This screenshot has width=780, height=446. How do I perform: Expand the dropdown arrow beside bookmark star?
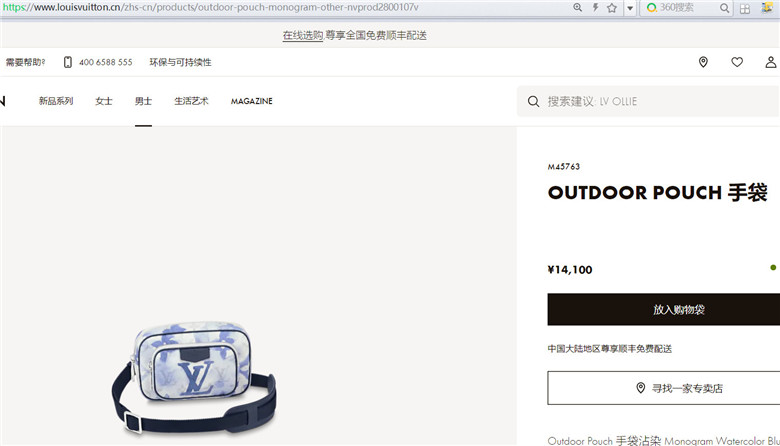point(630,8)
